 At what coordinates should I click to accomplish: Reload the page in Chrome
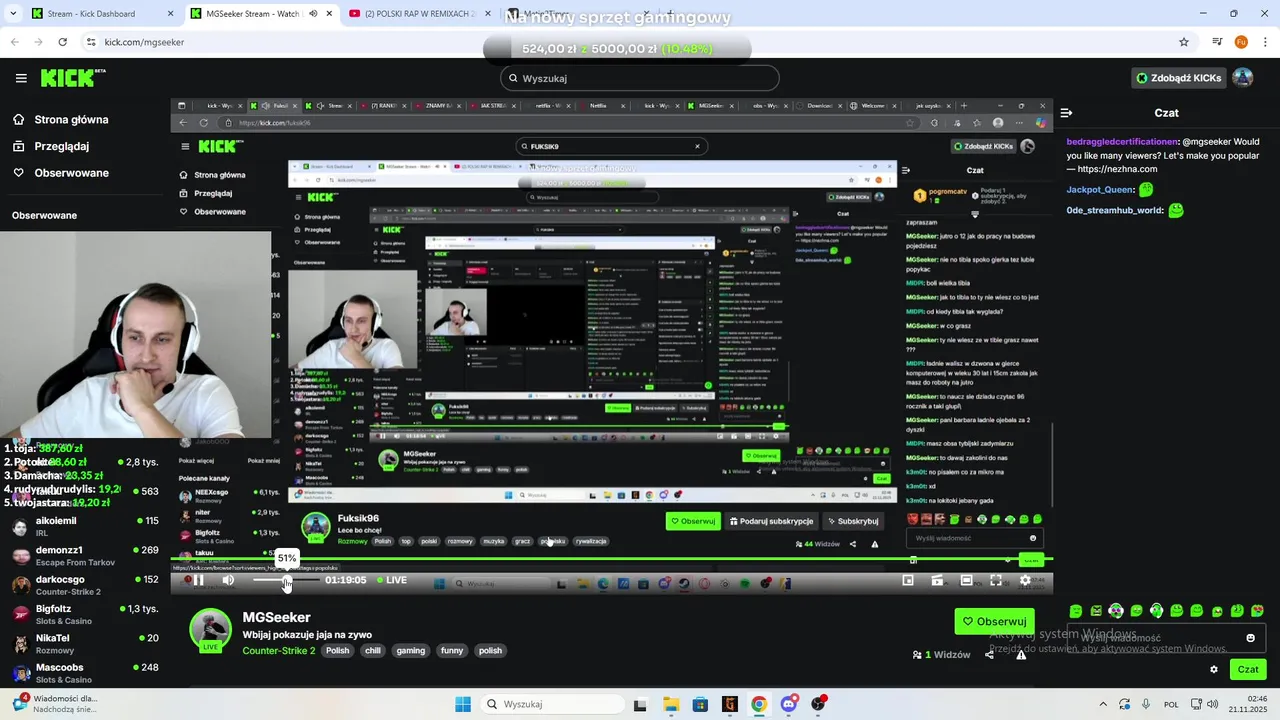(62, 42)
